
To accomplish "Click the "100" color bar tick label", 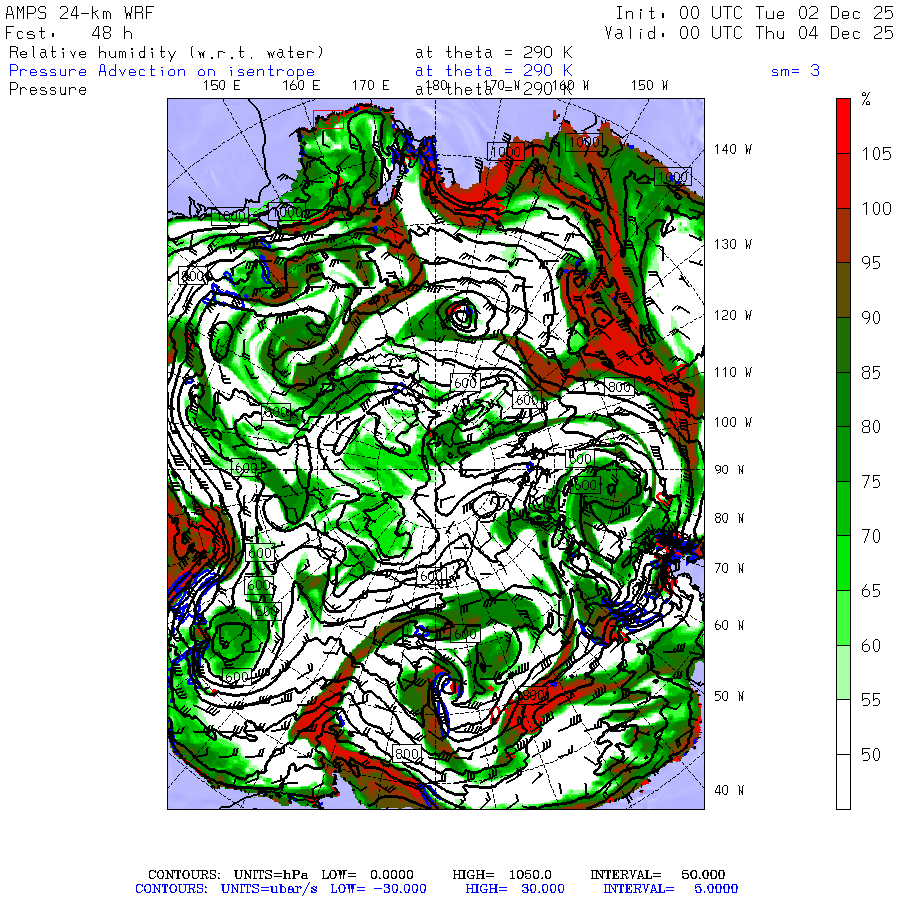I will pos(876,208).
